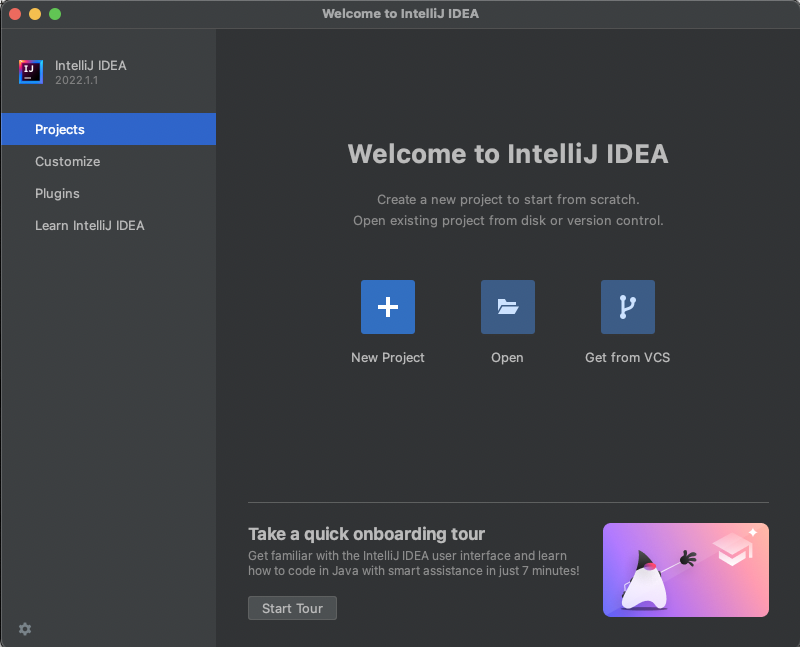Go to Learn IntelliJ IDEA tab
This screenshot has width=800, height=647.
108,226
